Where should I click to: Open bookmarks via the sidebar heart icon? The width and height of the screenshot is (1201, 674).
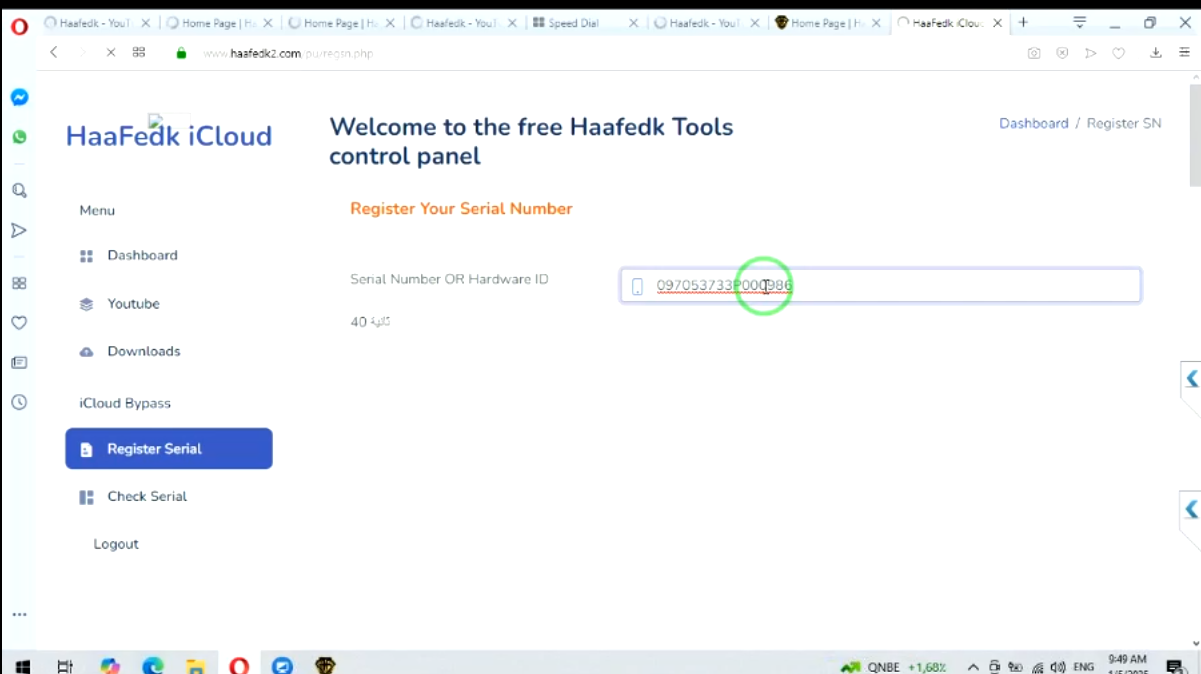pyautogui.click(x=19, y=323)
